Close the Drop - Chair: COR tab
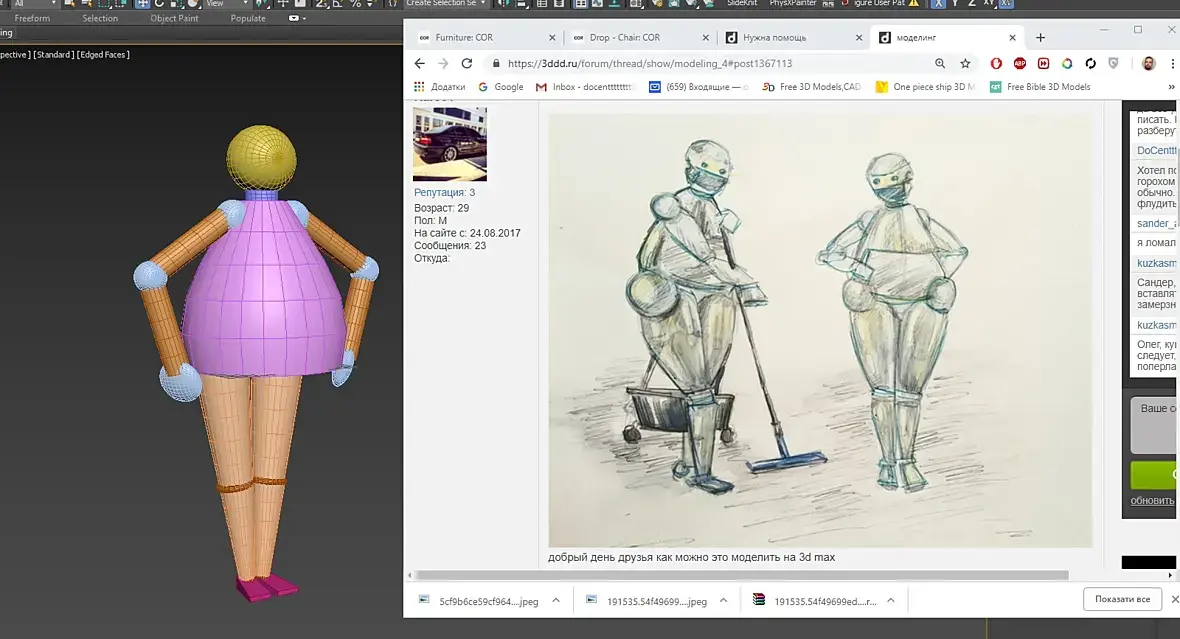 (705, 38)
